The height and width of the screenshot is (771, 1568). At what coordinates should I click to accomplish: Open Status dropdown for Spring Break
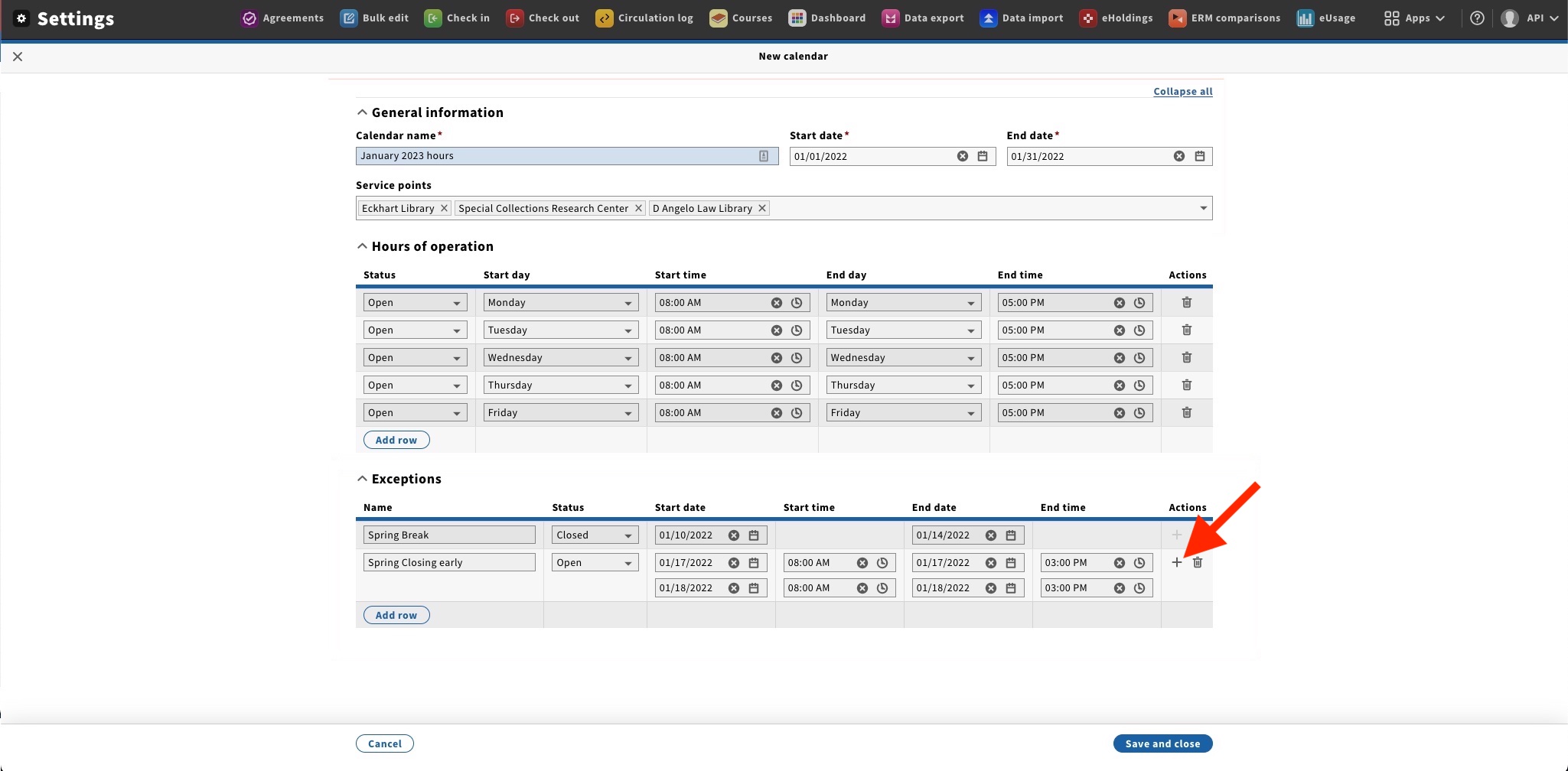click(x=595, y=535)
